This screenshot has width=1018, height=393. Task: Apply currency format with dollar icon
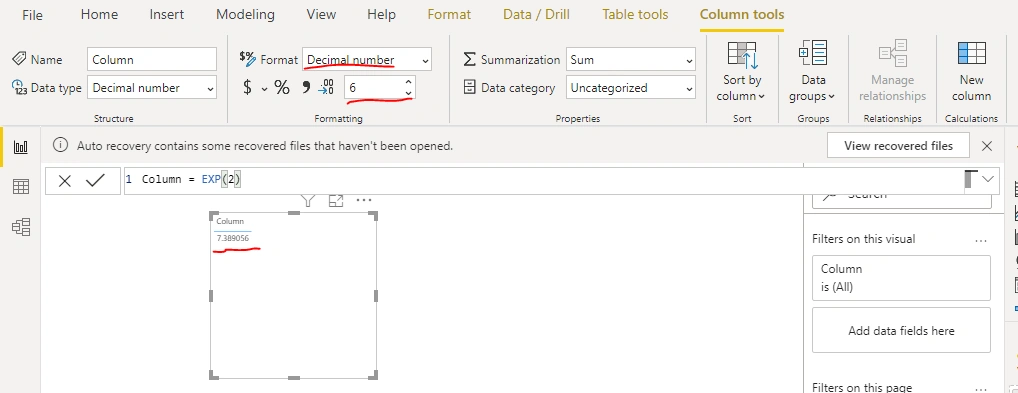pyautogui.click(x=247, y=88)
